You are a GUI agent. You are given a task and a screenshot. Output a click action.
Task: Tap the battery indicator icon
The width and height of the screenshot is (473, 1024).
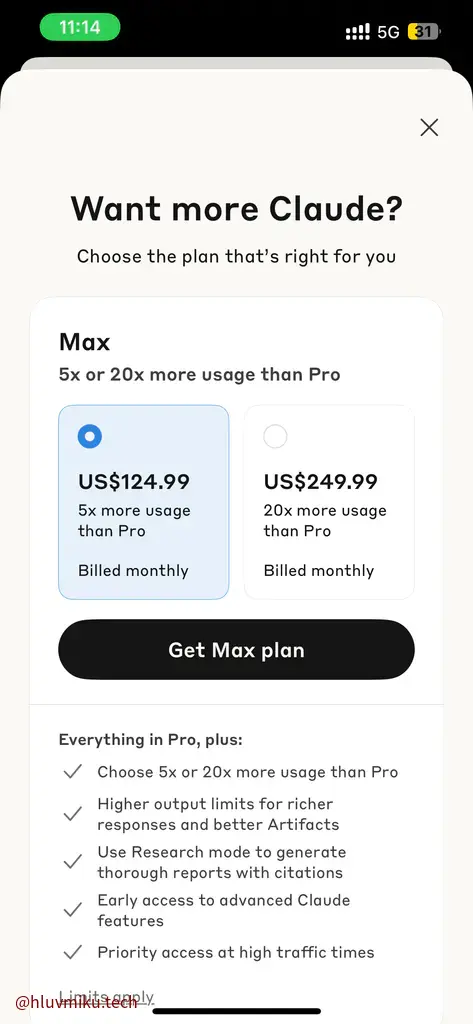point(424,31)
